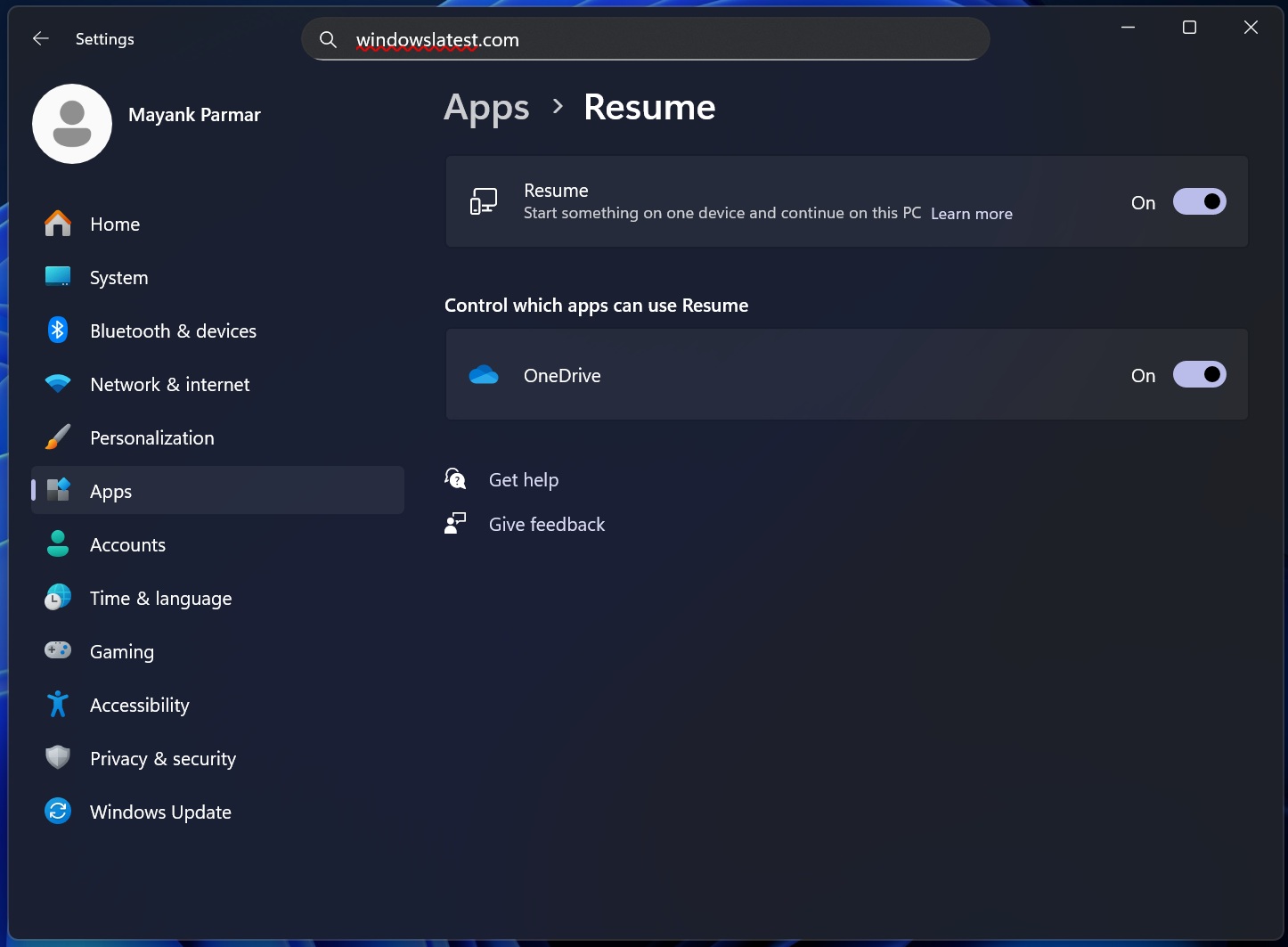Toggle Privacy & security sidebar entry

click(162, 758)
